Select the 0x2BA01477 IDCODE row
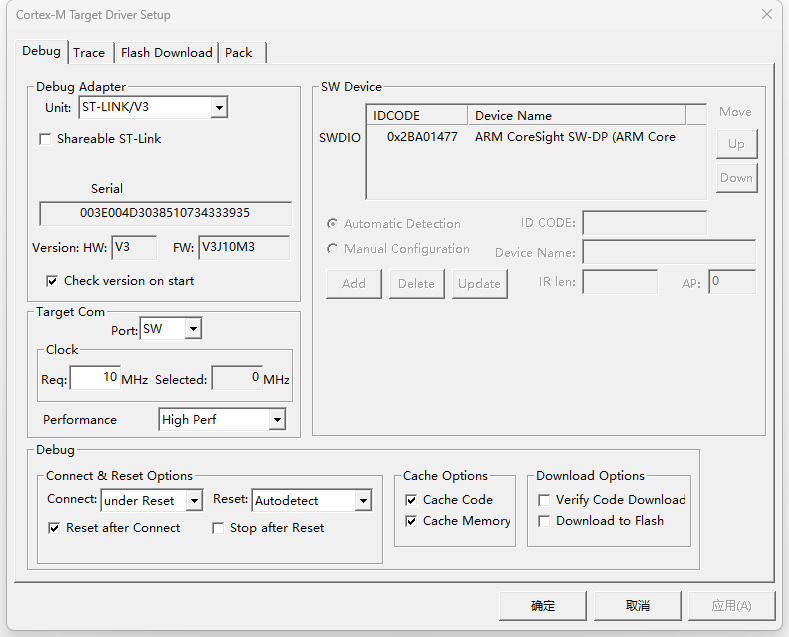The height and width of the screenshot is (637, 789). click(x=422, y=137)
